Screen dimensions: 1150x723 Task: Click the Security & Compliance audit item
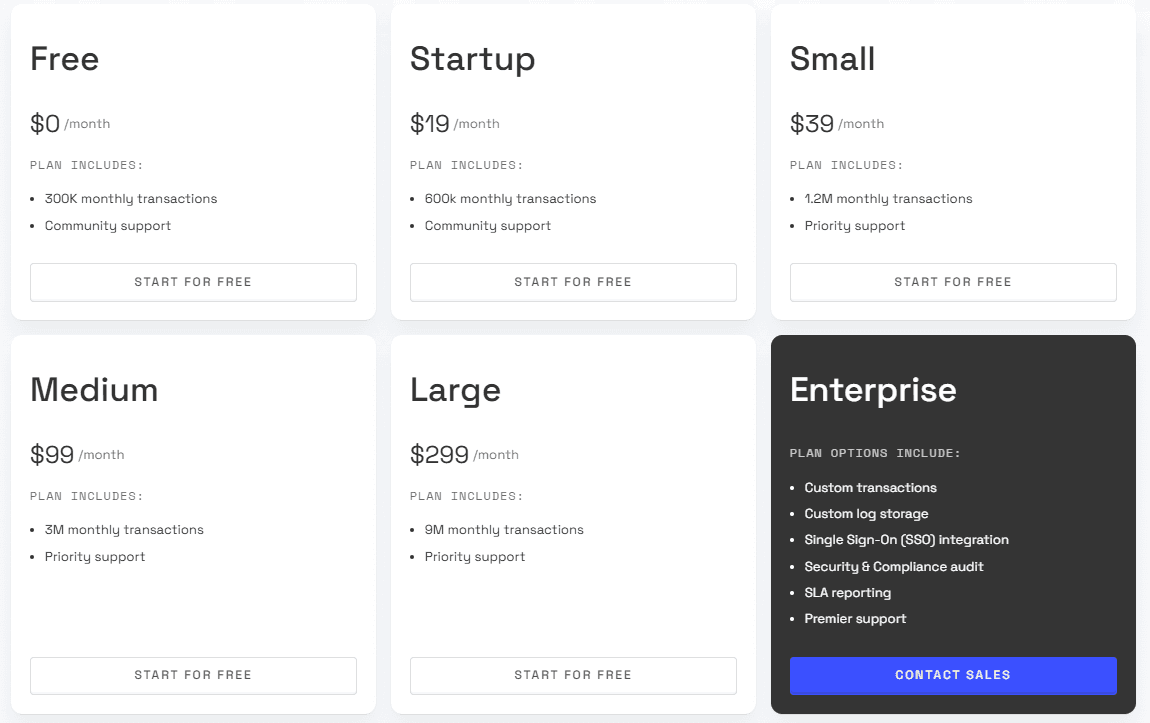pyautogui.click(x=893, y=566)
